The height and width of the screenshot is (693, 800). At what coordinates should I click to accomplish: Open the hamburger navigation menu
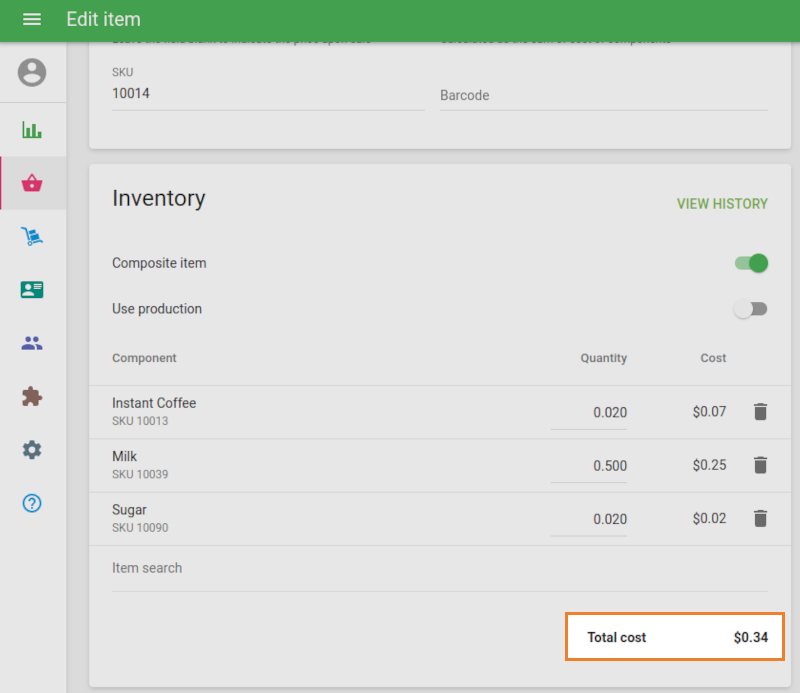click(x=31, y=19)
